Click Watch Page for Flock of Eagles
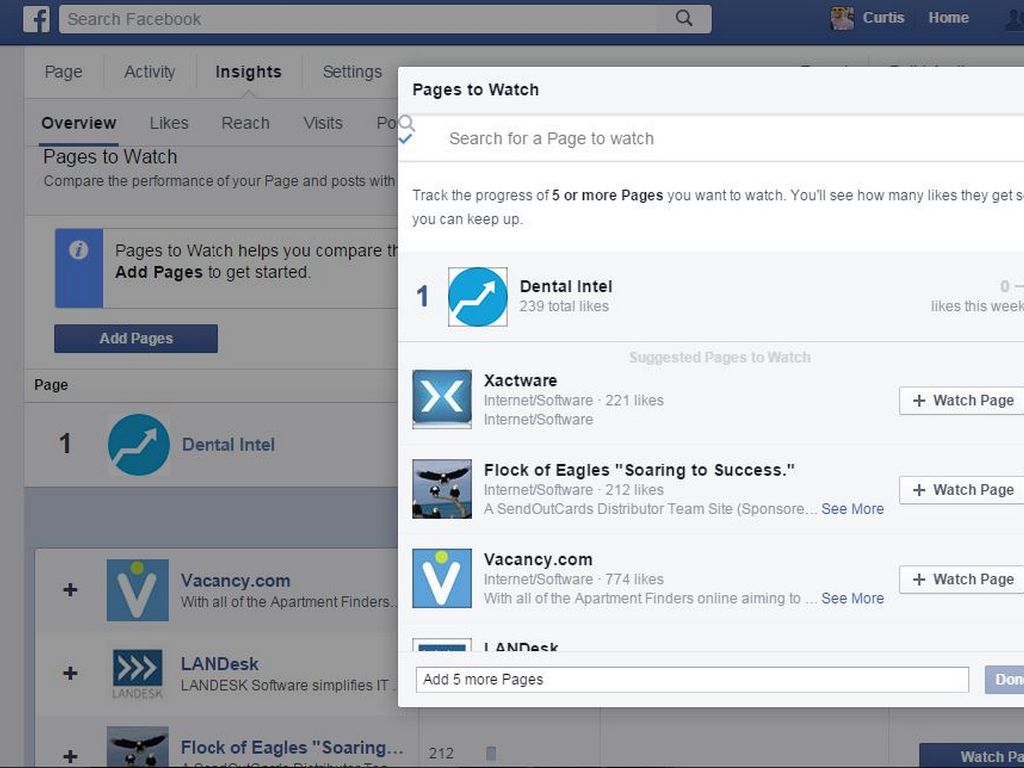 click(962, 490)
